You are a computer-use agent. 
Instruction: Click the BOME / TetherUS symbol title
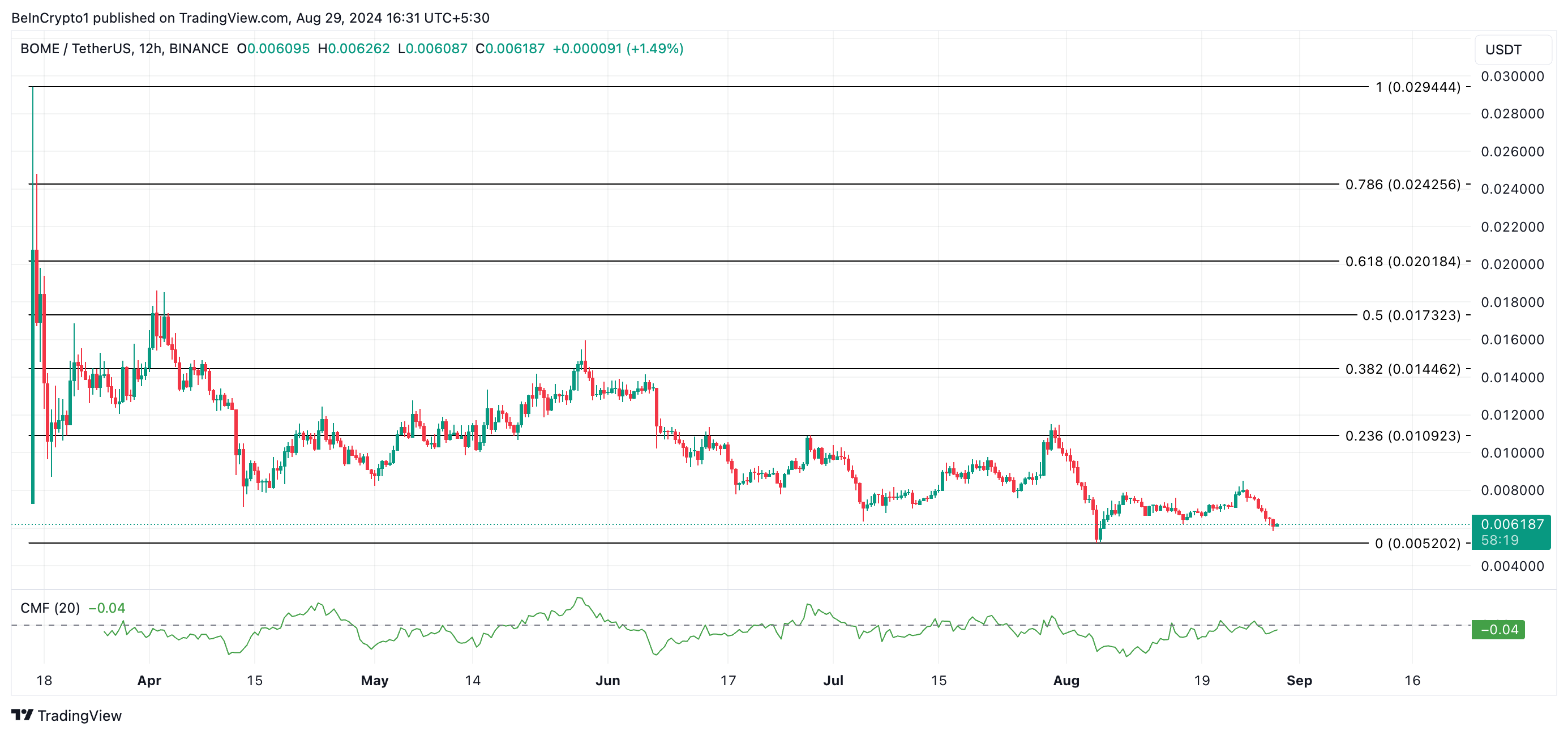(x=75, y=49)
